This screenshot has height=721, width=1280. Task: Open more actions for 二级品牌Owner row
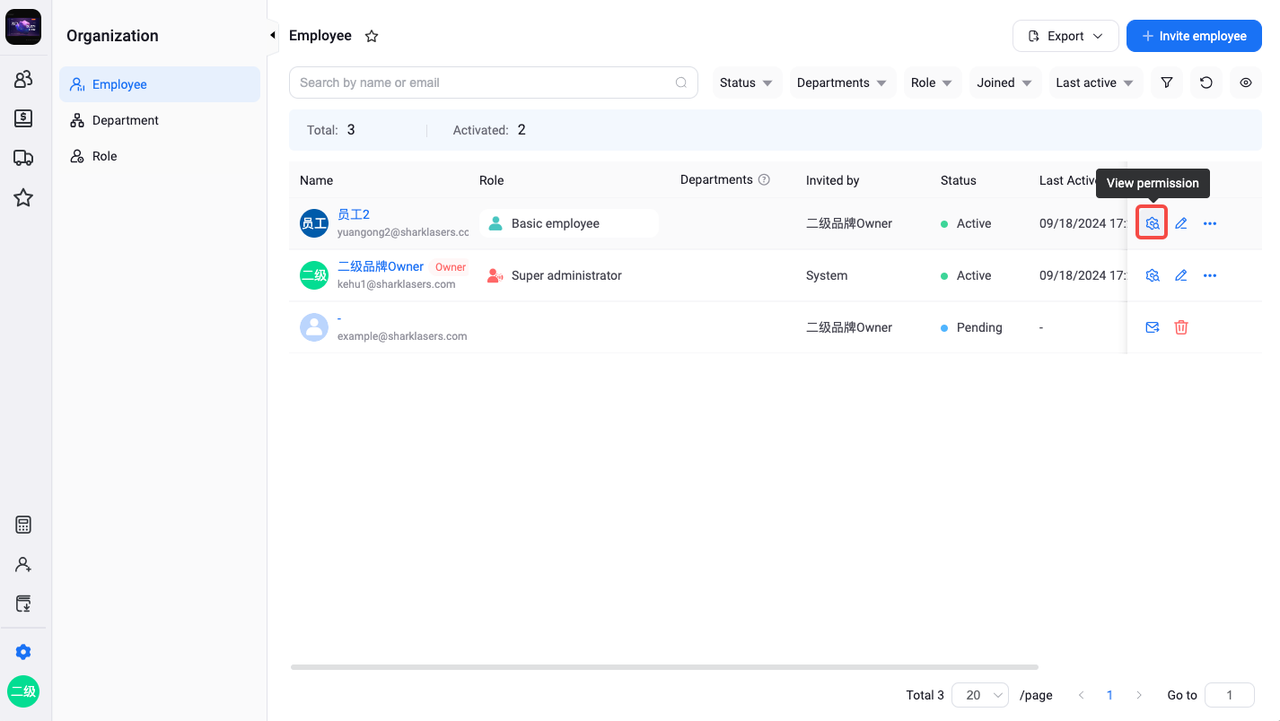(x=1210, y=275)
